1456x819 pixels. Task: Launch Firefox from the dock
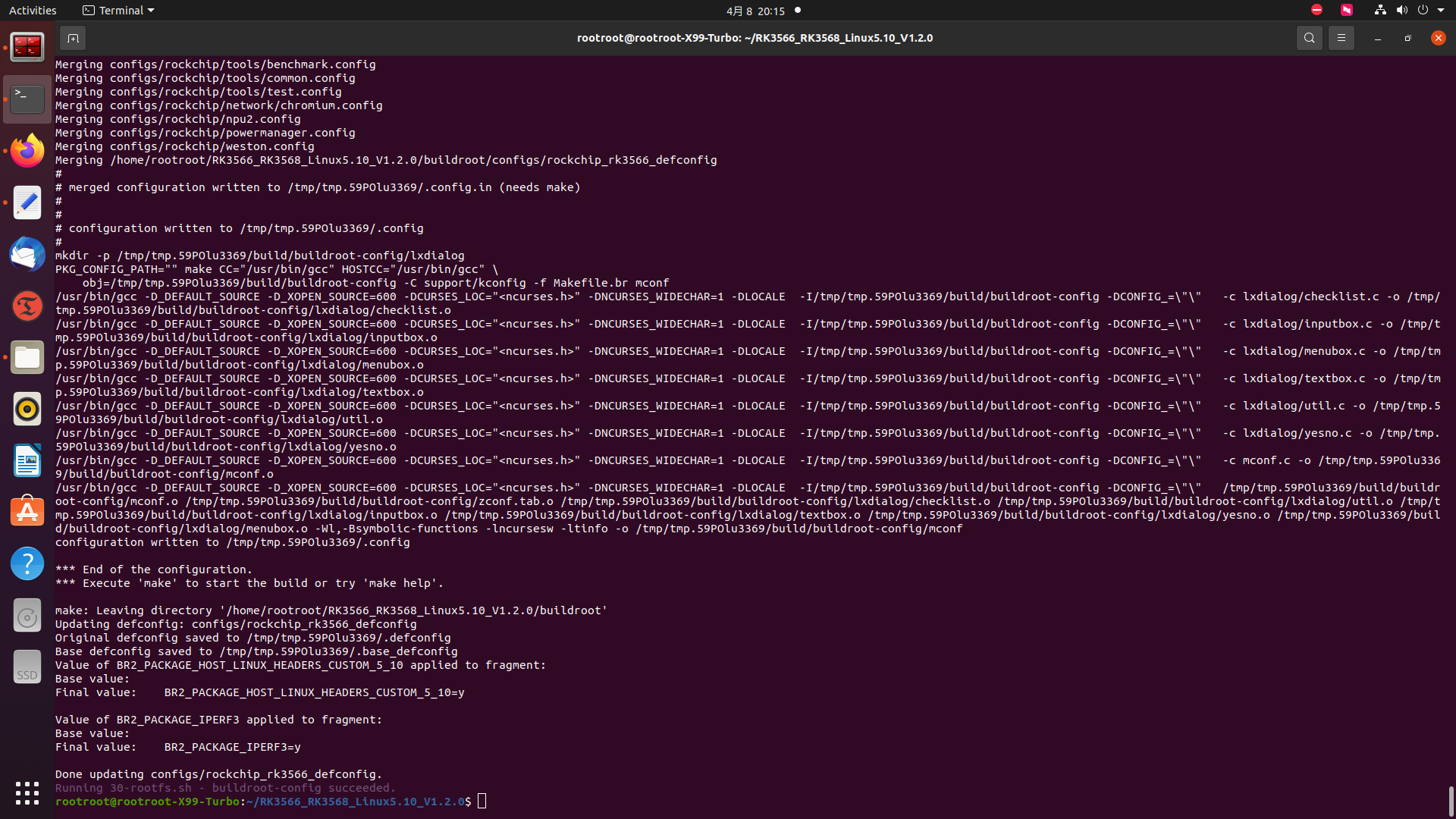pos(27,151)
